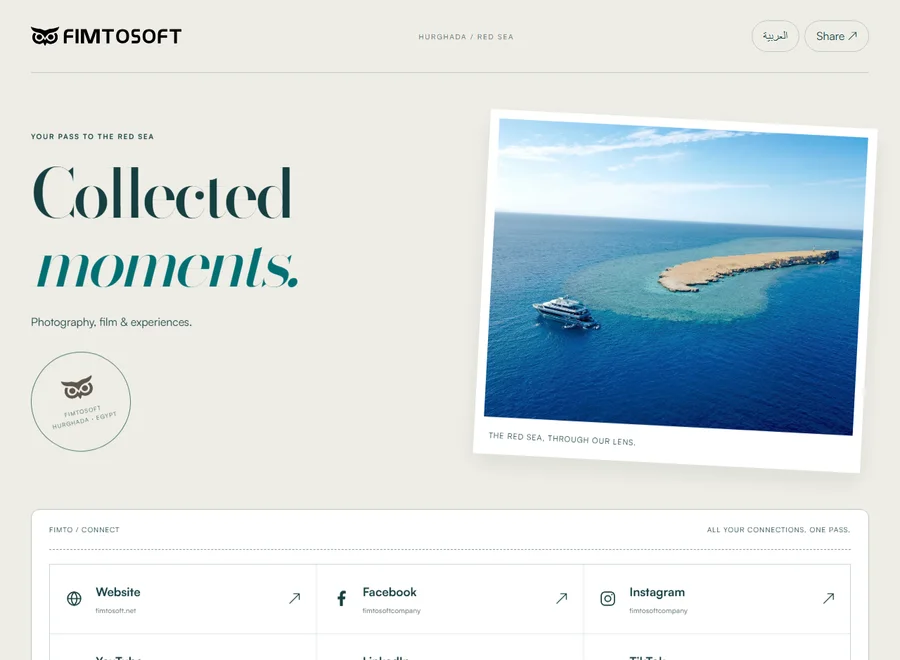
Task: Open the Instagram link arrow icon
Action: 828,599
